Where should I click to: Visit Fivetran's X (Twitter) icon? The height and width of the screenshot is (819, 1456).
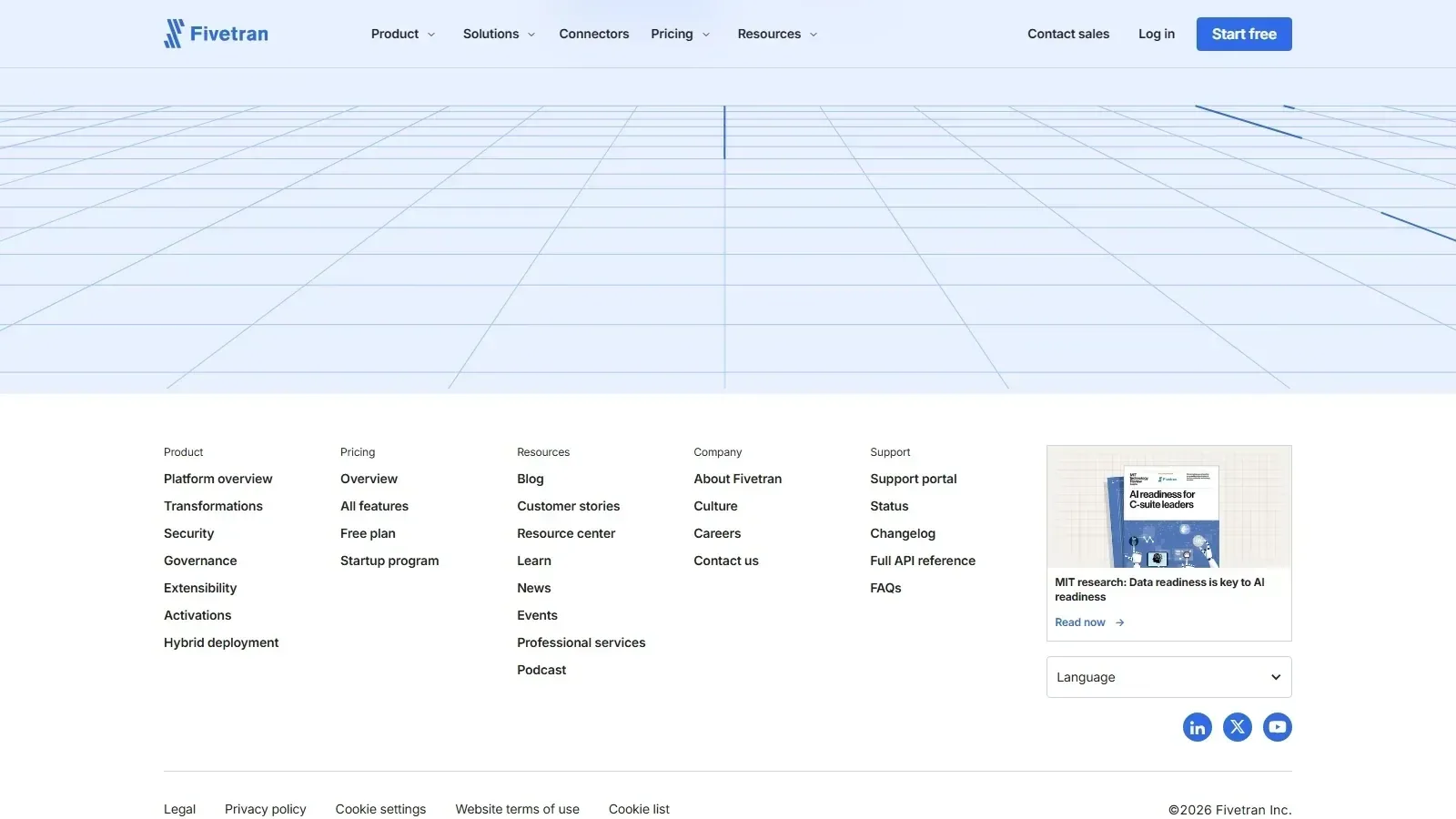click(1237, 727)
